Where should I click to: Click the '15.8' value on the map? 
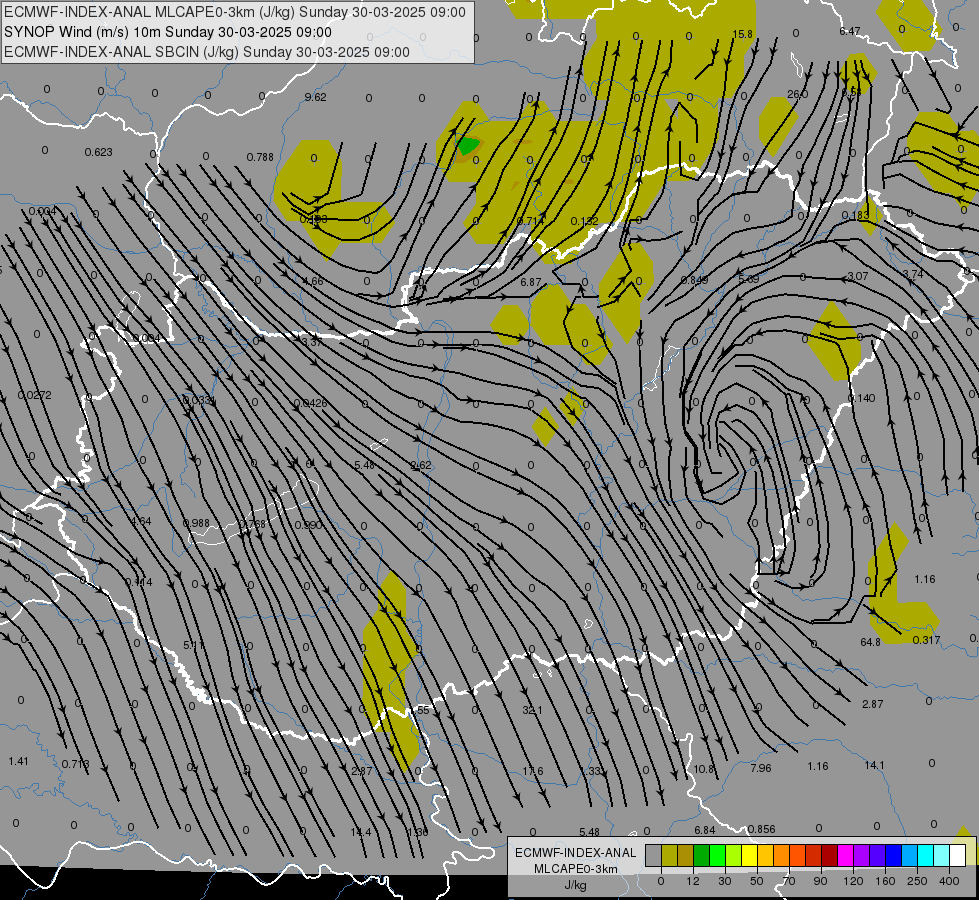coord(742,34)
